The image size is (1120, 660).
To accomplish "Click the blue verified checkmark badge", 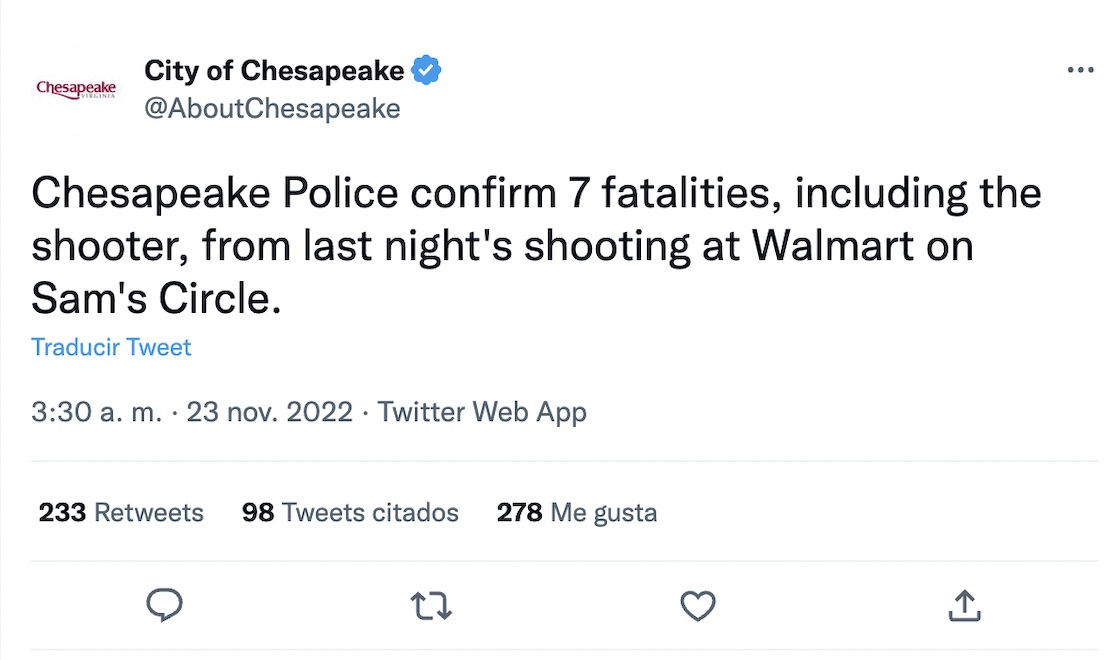I will click(427, 71).
